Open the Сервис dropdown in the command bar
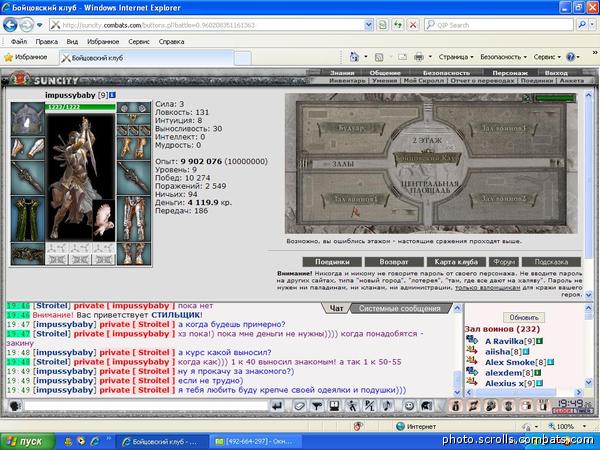Image resolution: width=600 pixels, height=450 pixels. (x=547, y=57)
